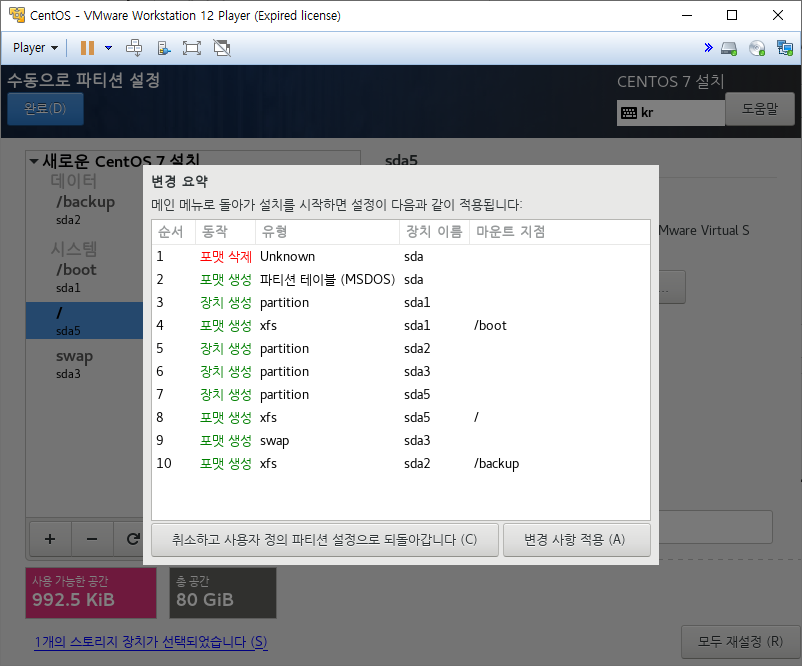Send Ctrl+Alt+Del to the VM
Viewport: 802px width, 666px height.
(x=134, y=48)
